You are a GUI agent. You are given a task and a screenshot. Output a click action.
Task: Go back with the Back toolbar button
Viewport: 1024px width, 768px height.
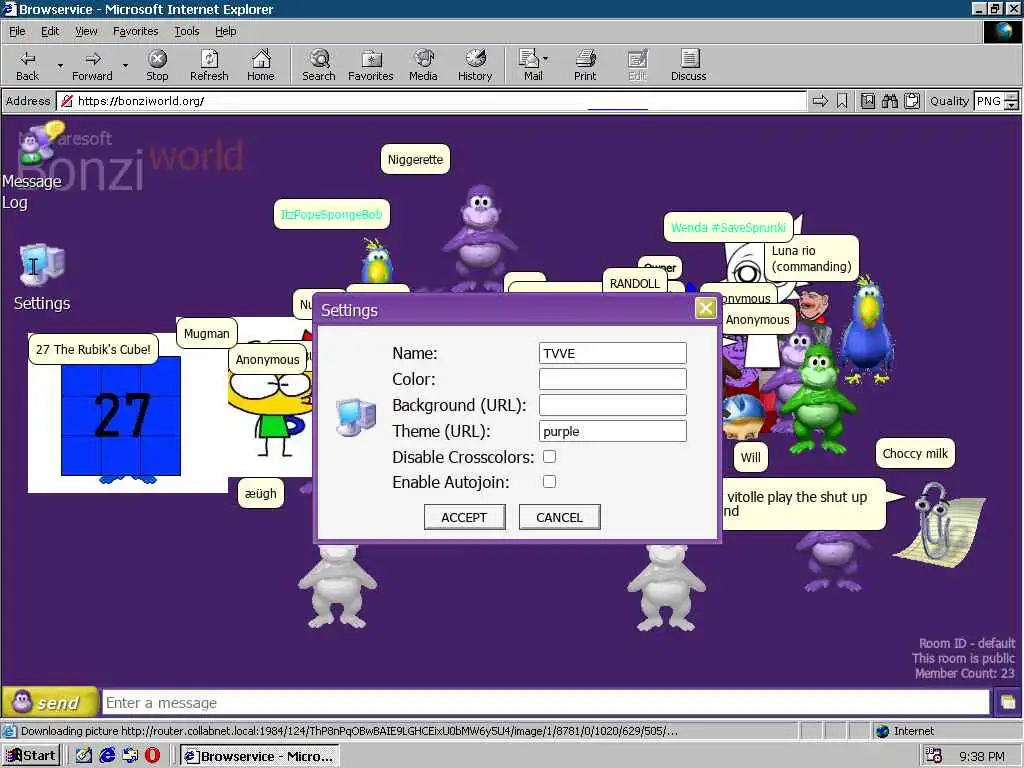[27, 65]
